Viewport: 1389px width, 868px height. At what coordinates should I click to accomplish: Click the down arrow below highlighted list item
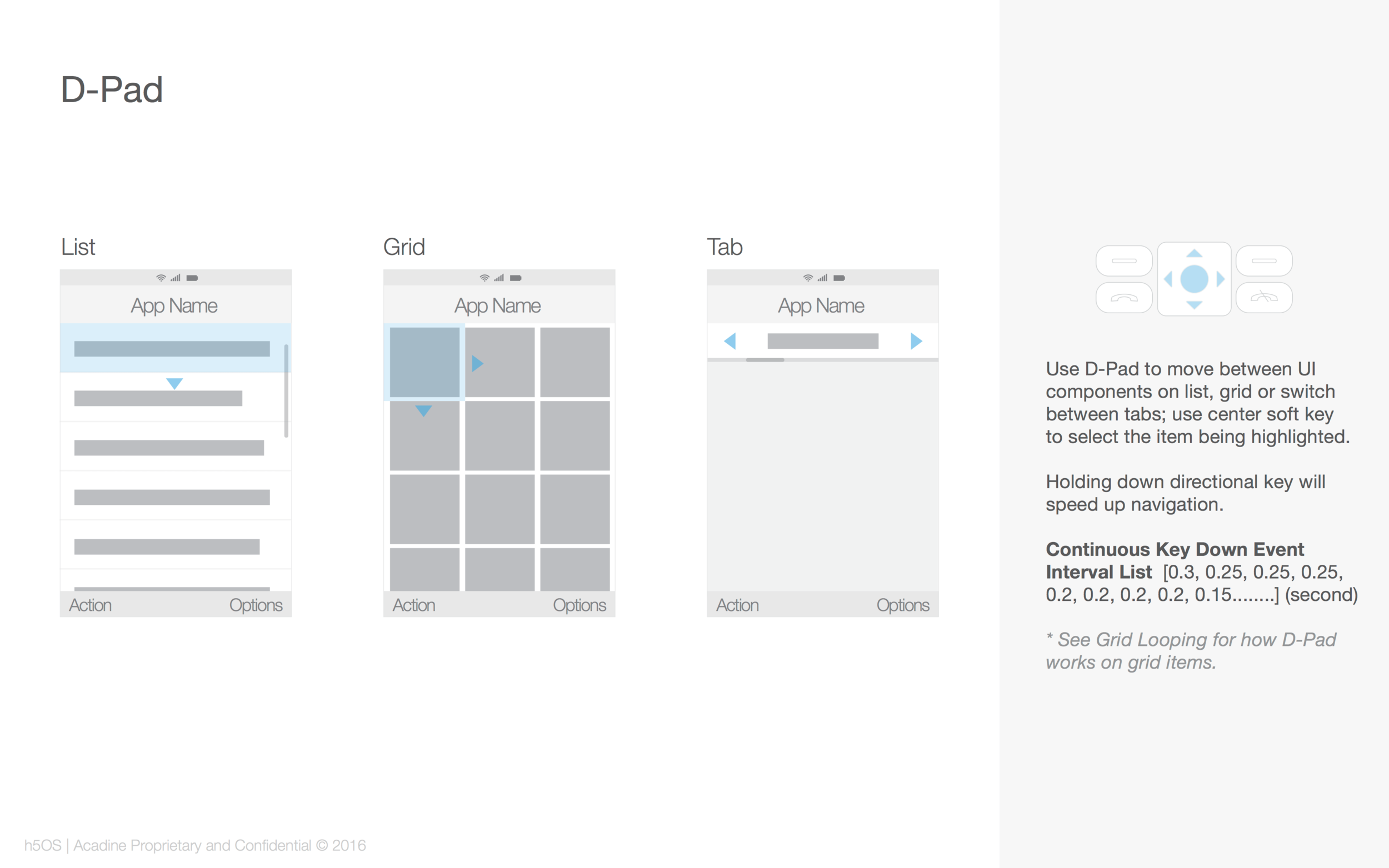tap(174, 384)
